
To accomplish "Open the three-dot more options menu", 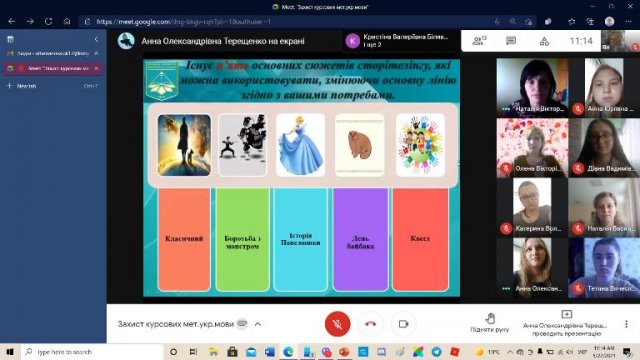I will [626, 324].
